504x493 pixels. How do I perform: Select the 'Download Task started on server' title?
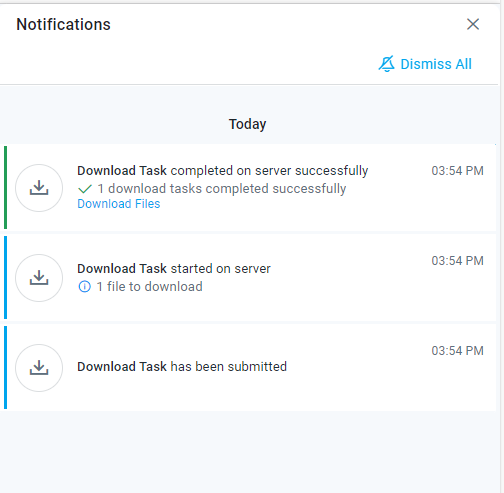(x=174, y=268)
